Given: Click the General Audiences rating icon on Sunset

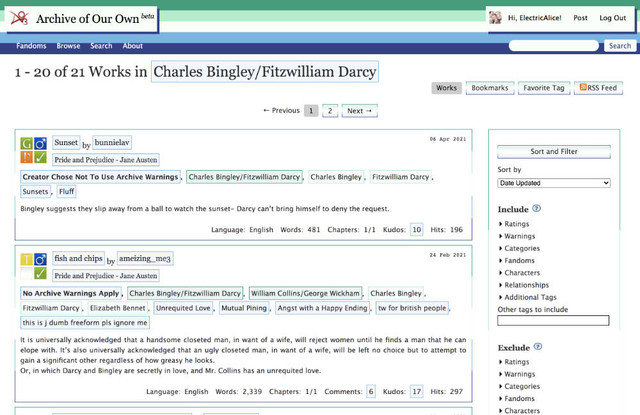Looking at the screenshot, I should click(27, 143).
